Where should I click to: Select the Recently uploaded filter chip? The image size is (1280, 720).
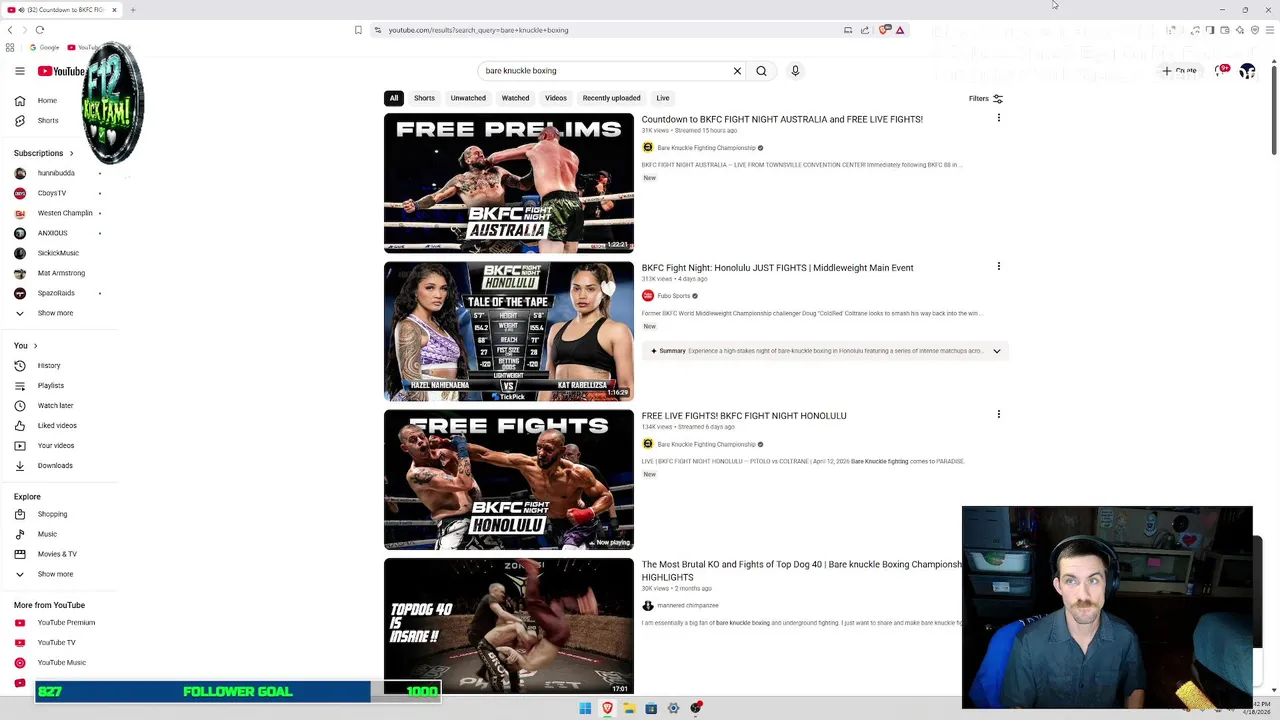coord(611,98)
